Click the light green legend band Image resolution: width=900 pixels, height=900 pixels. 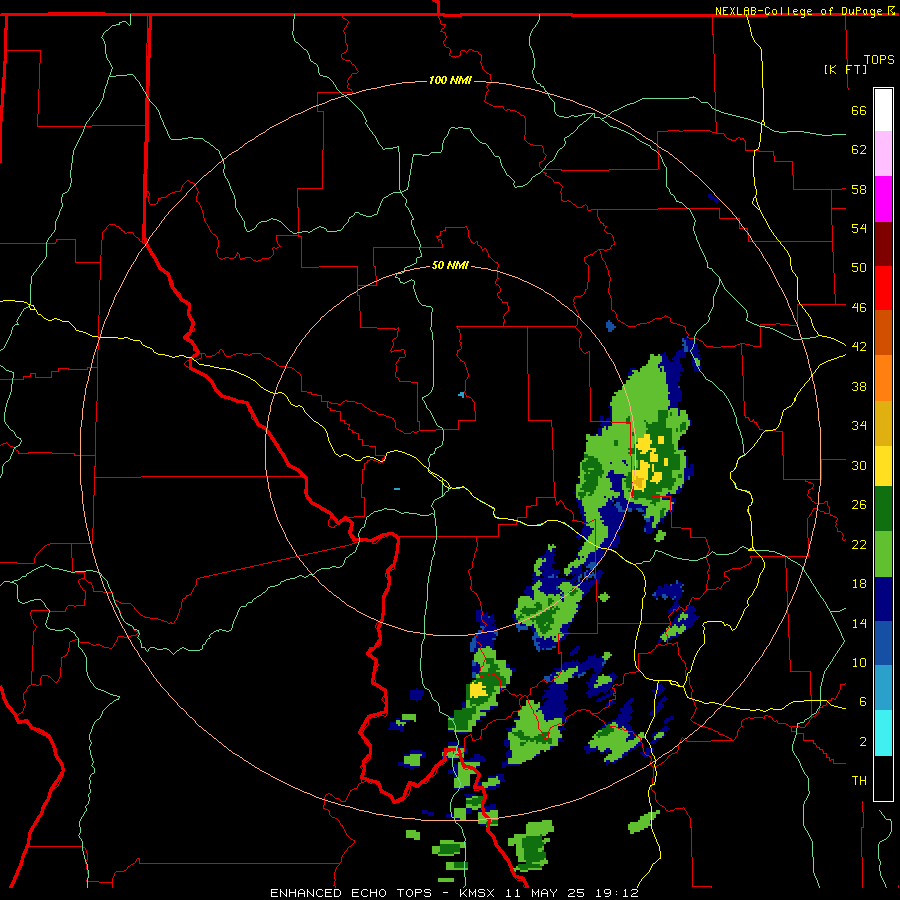[883, 554]
